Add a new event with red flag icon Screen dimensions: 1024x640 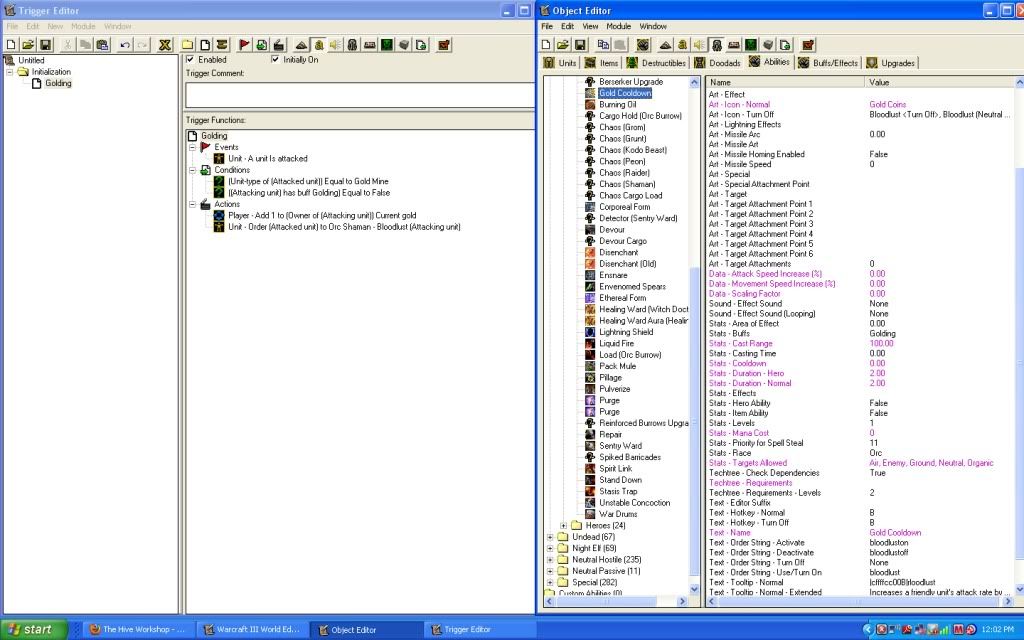[244, 44]
